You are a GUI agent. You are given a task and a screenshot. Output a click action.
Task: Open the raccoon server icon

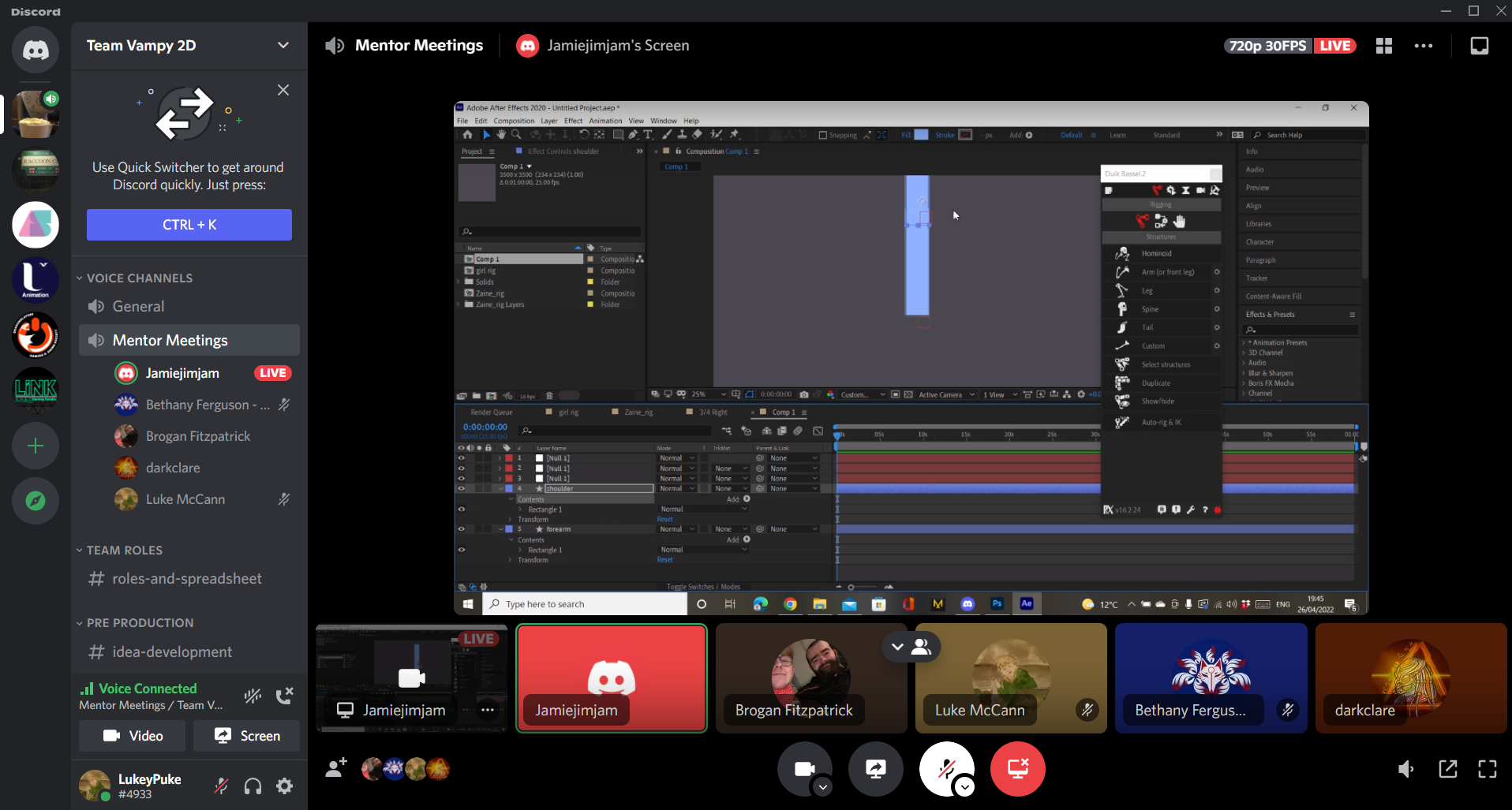36,170
